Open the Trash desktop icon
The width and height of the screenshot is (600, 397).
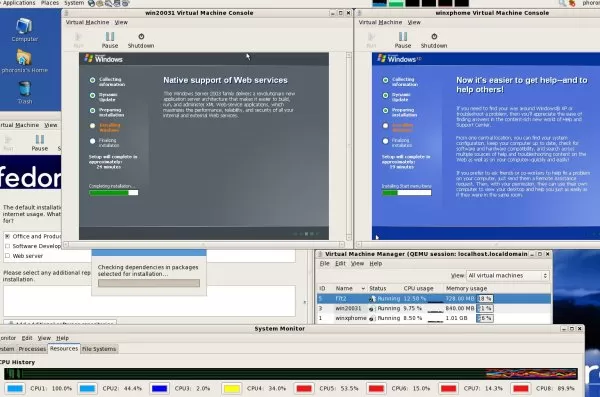[24, 93]
